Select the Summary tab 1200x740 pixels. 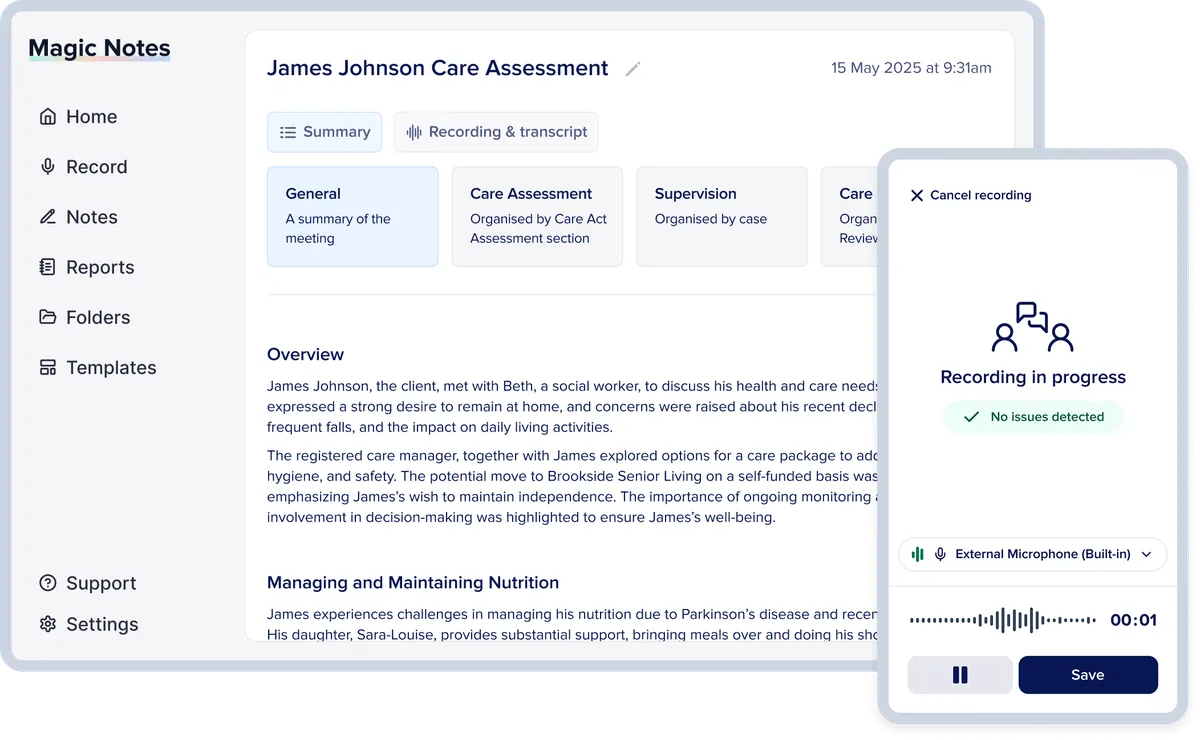pos(324,131)
